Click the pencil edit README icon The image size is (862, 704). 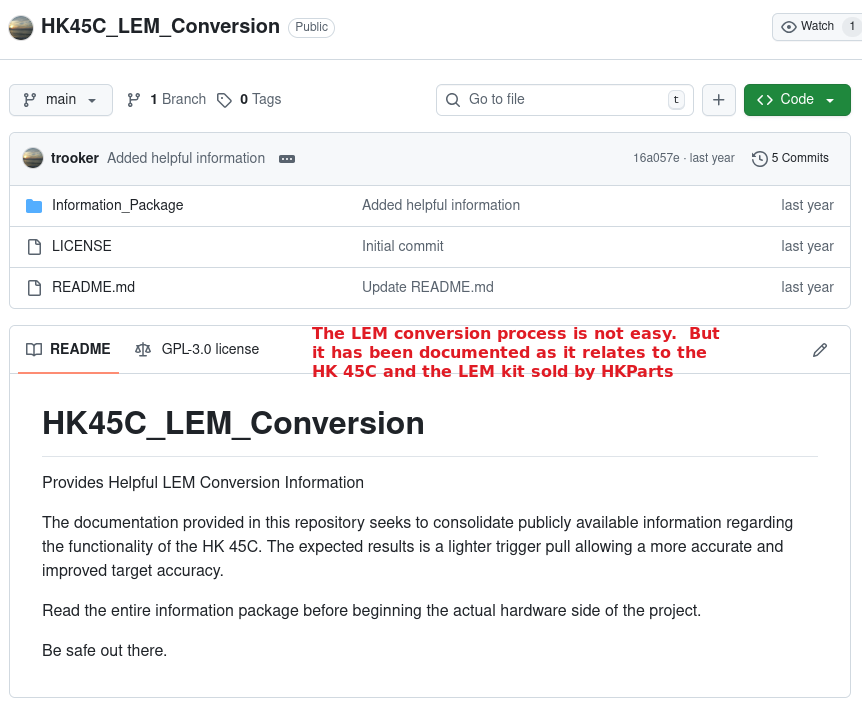pyautogui.click(x=820, y=349)
